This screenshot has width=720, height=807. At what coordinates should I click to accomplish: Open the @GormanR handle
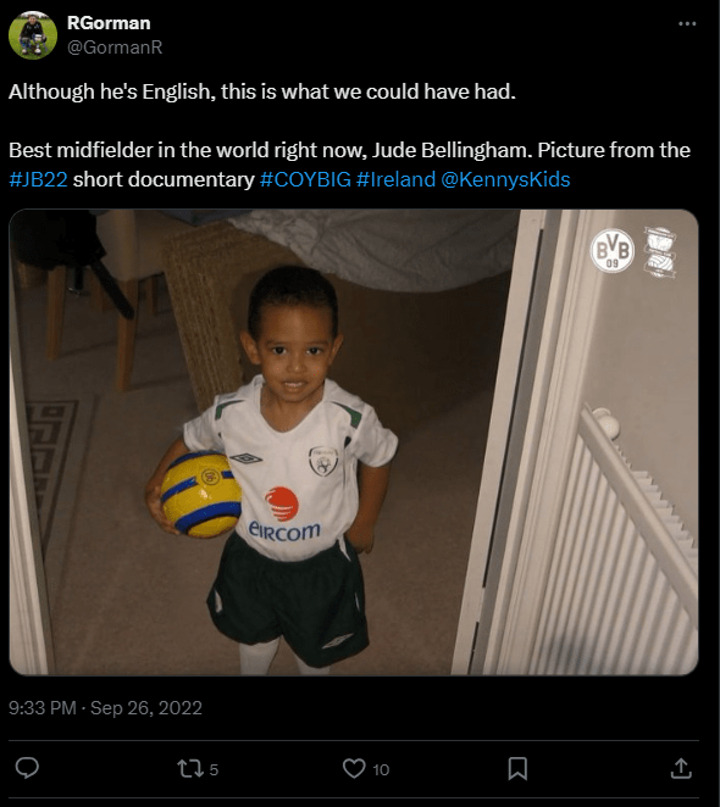114,46
